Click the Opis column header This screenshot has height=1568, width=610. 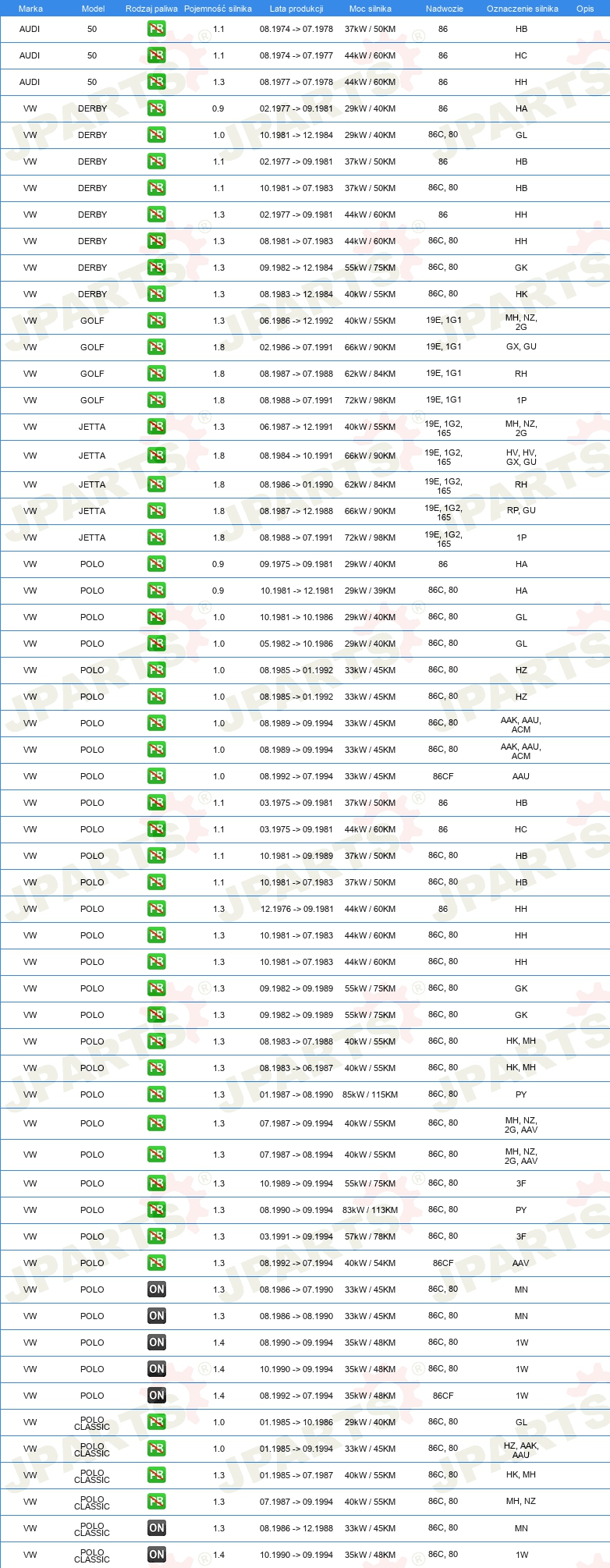click(x=585, y=9)
